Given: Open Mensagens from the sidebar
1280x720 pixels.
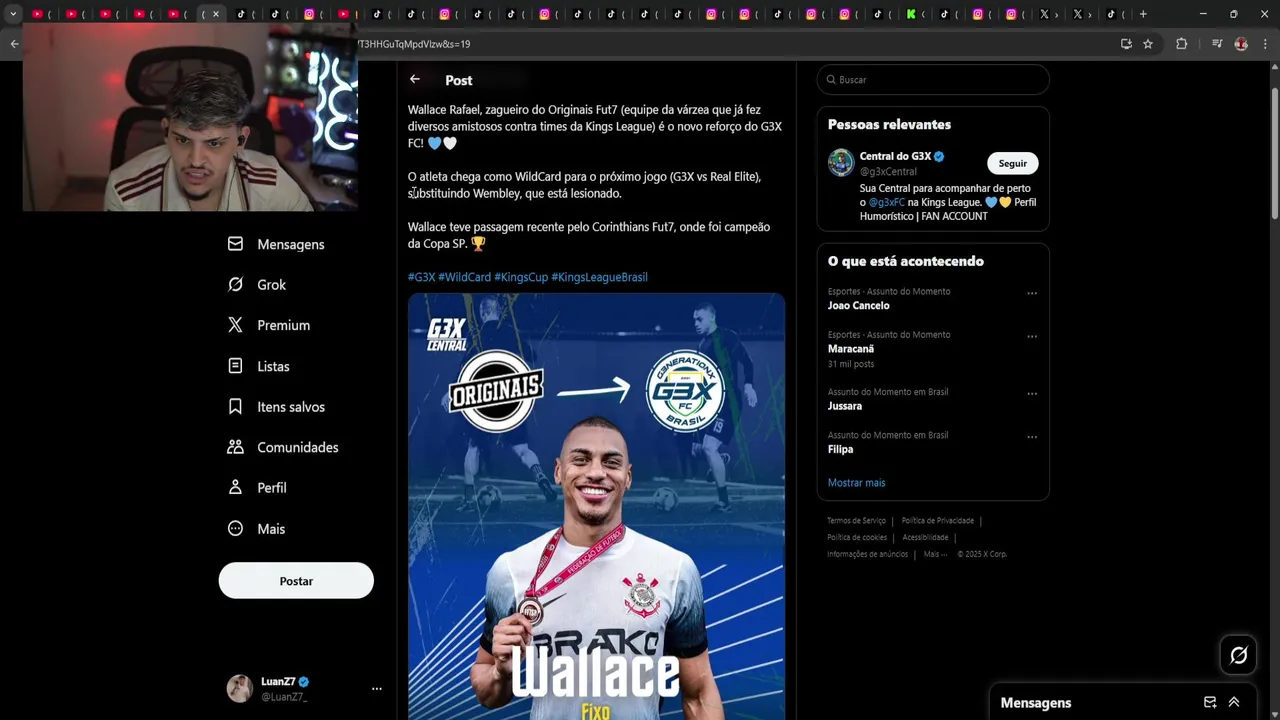Looking at the screenshot, I should (276, 244).
